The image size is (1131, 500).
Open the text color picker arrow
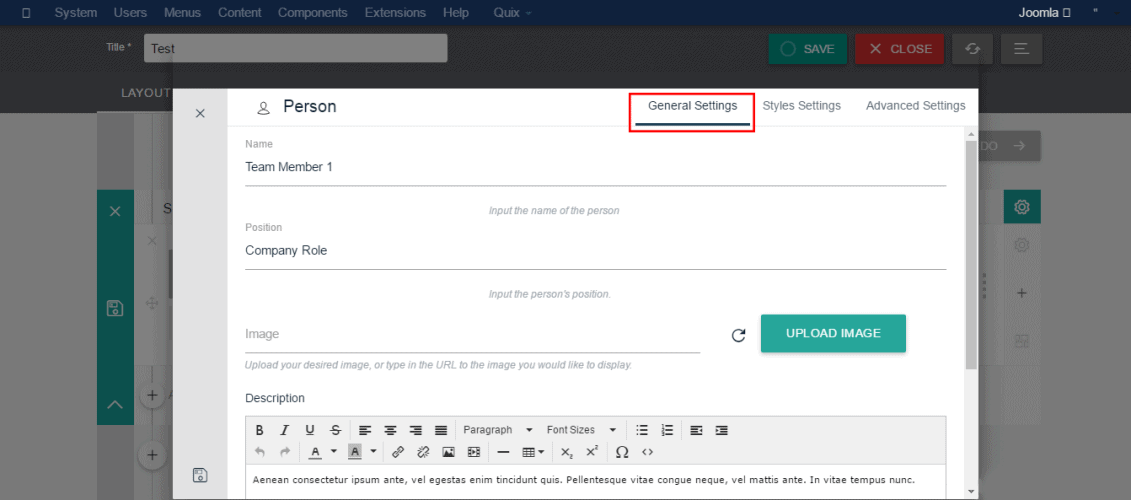[x=333, y=452]
